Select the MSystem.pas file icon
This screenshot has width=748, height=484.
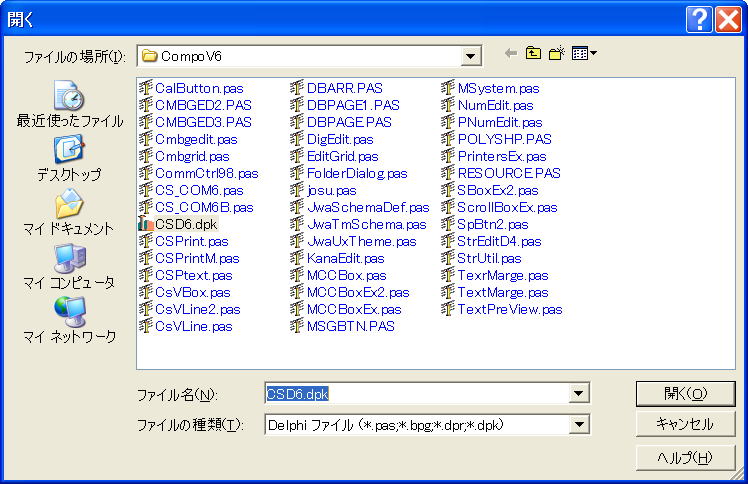click(x=448, y=88)
